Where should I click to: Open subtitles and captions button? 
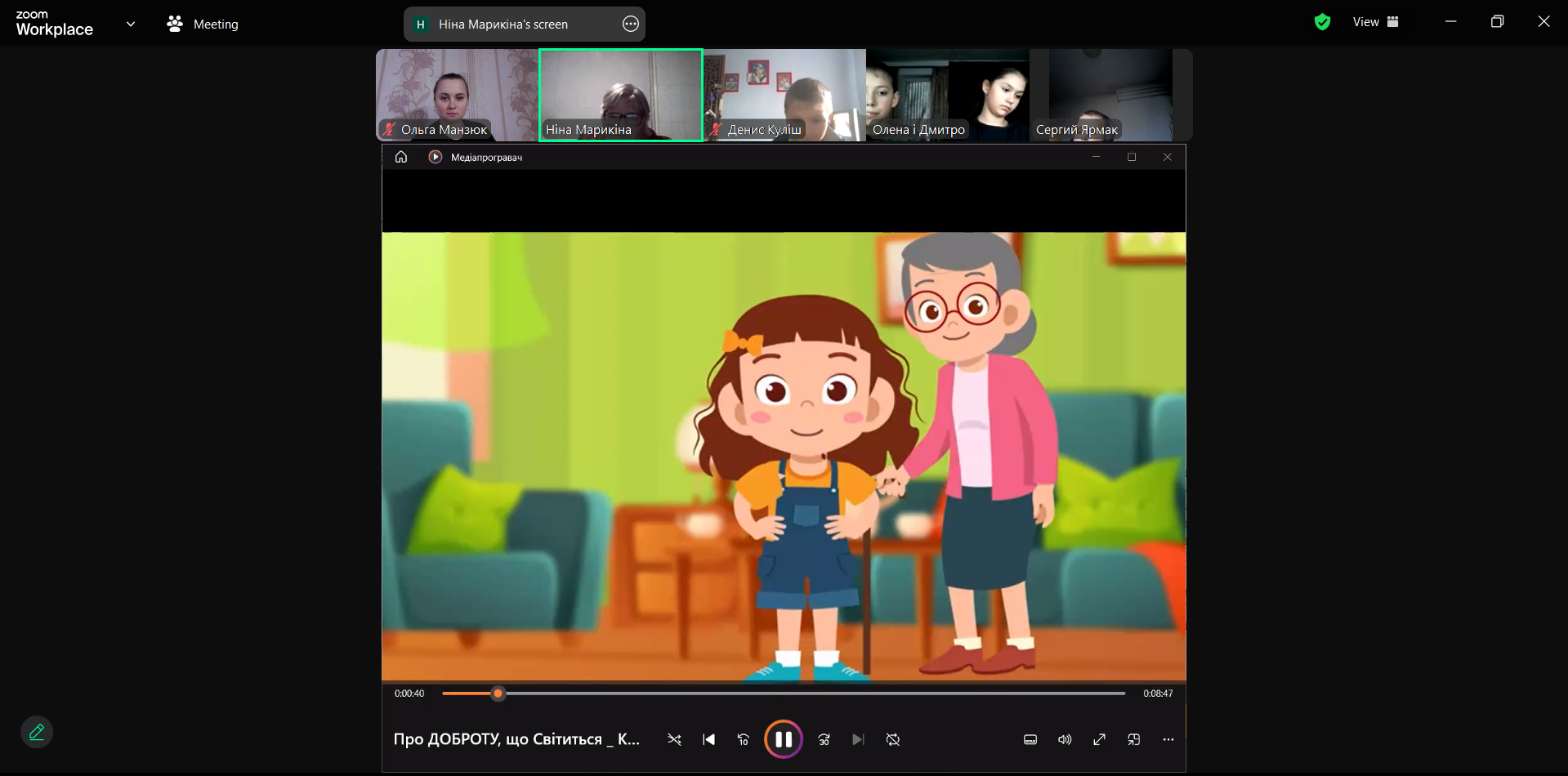[1030, 739]
